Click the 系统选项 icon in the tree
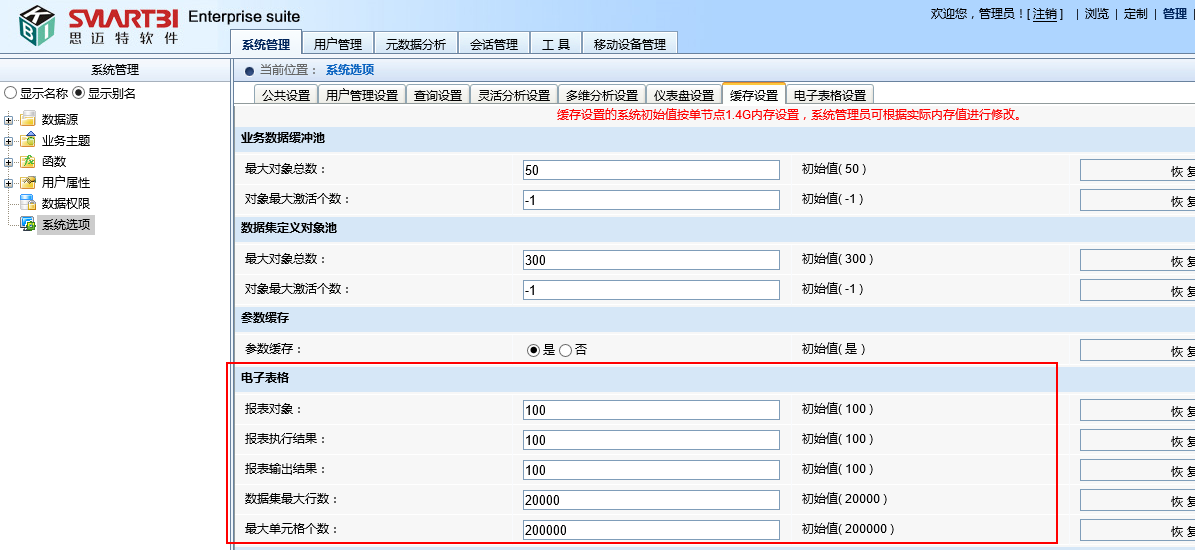The height and width of the screenshot is (550, 1195). tap(28, 224)
